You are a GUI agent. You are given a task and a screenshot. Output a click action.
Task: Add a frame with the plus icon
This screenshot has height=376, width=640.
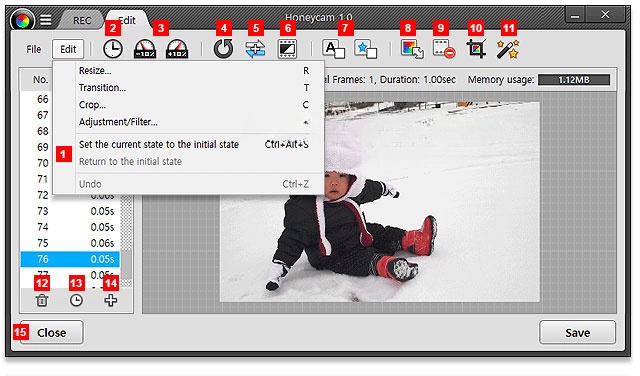tap(111, 300)
